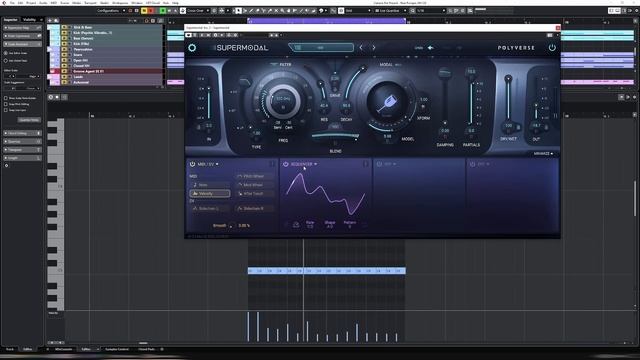The height and width of the screenshot is (360, 640).
Task: Open the Use Quantize dropdown
Action: [391, 11]
